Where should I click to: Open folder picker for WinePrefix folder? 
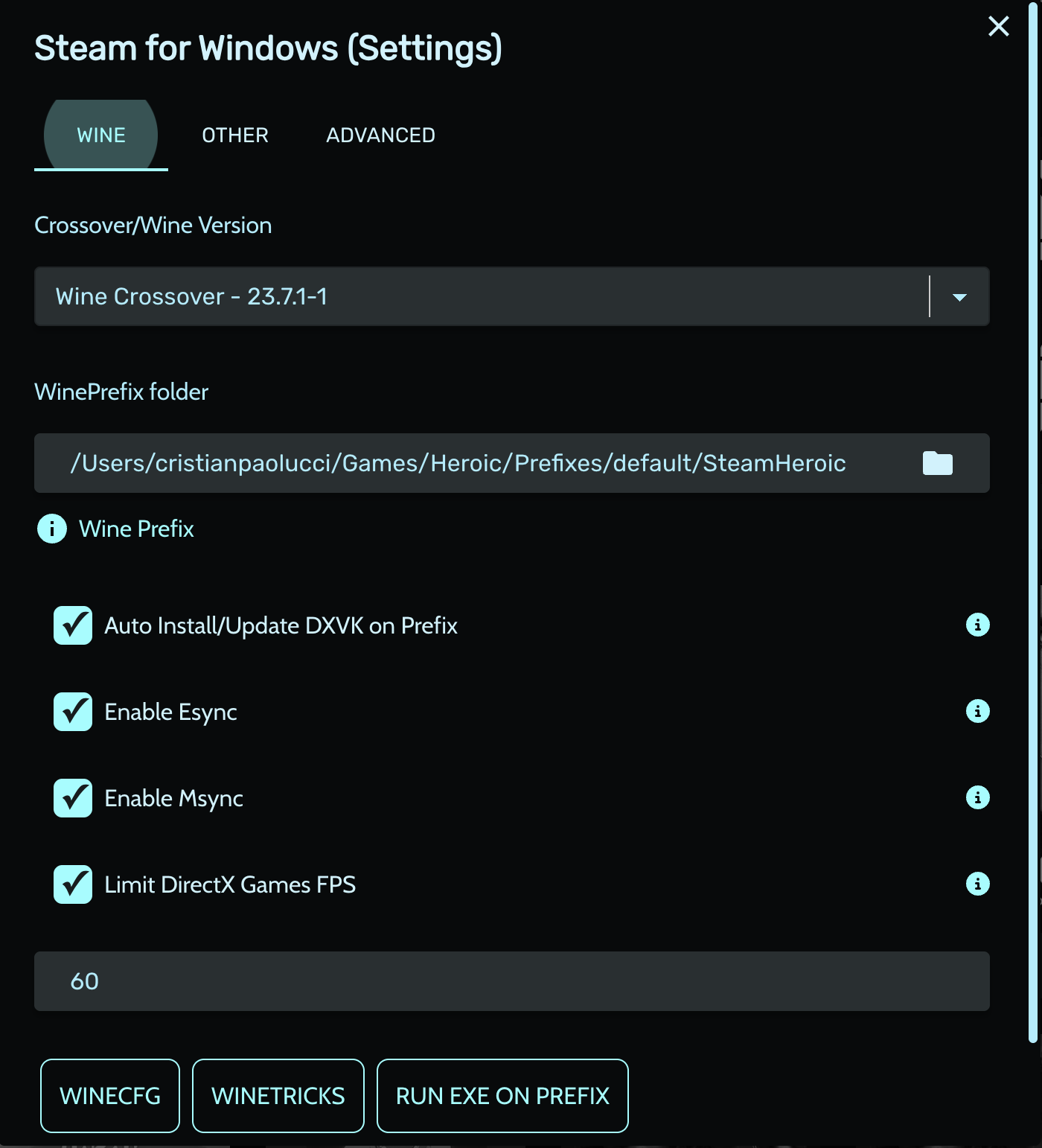937,463
